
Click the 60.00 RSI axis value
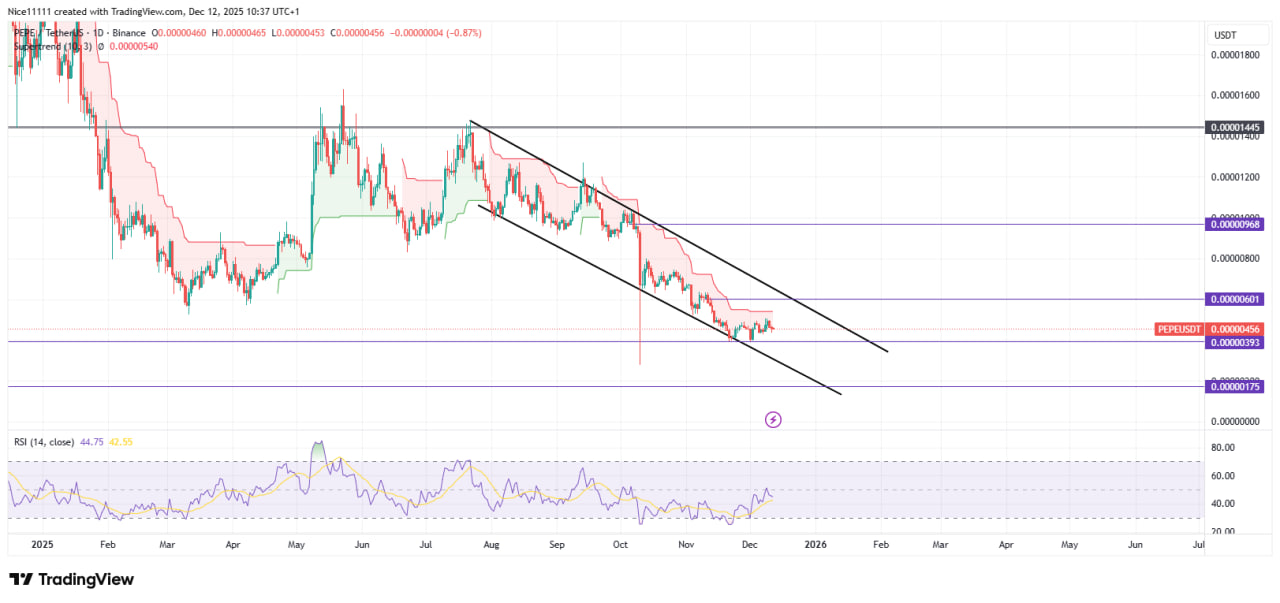pyautogui.click(x=1222, y=476)
